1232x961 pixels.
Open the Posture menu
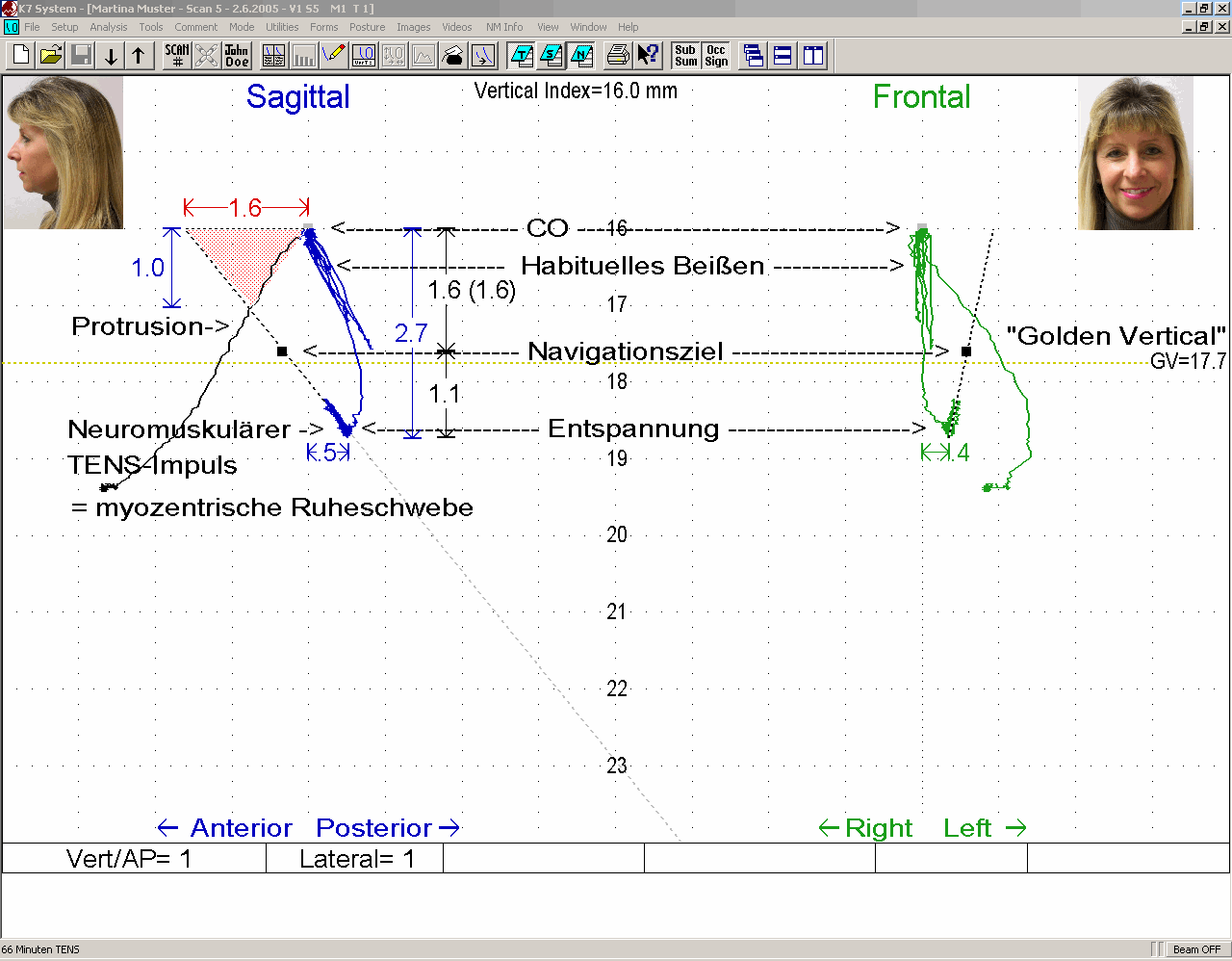[x=367, y=27]
